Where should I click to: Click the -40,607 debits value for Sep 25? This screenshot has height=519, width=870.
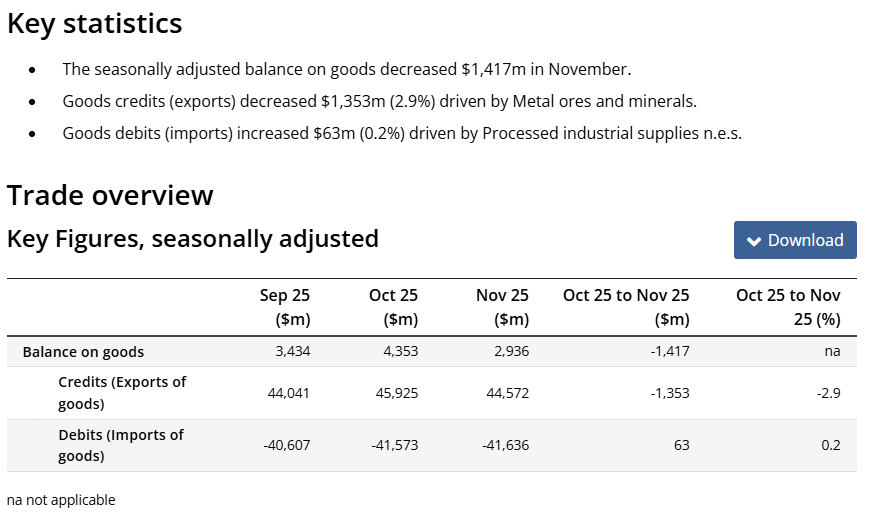[x=287, y=445]
